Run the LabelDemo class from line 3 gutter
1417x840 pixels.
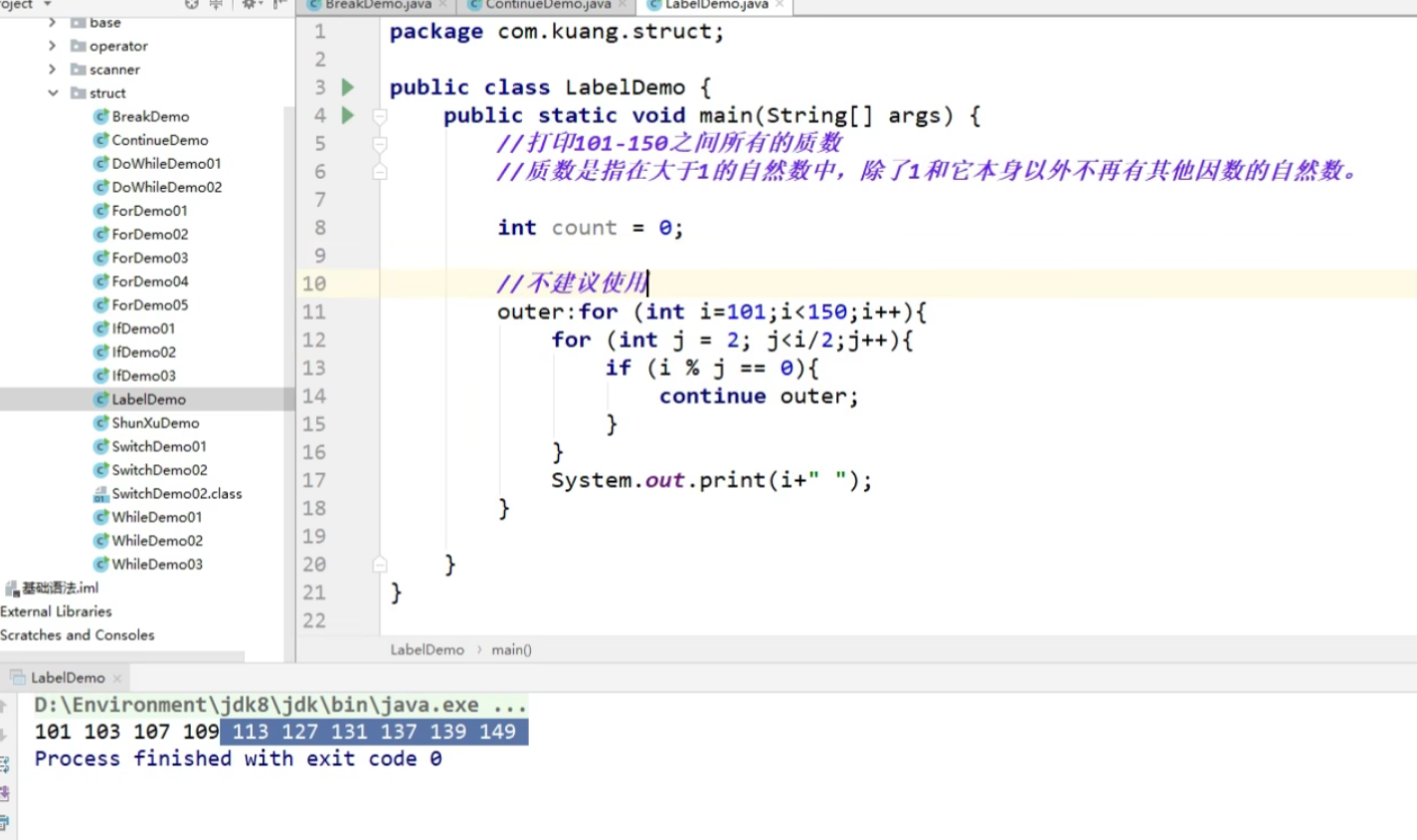point(348,87)
